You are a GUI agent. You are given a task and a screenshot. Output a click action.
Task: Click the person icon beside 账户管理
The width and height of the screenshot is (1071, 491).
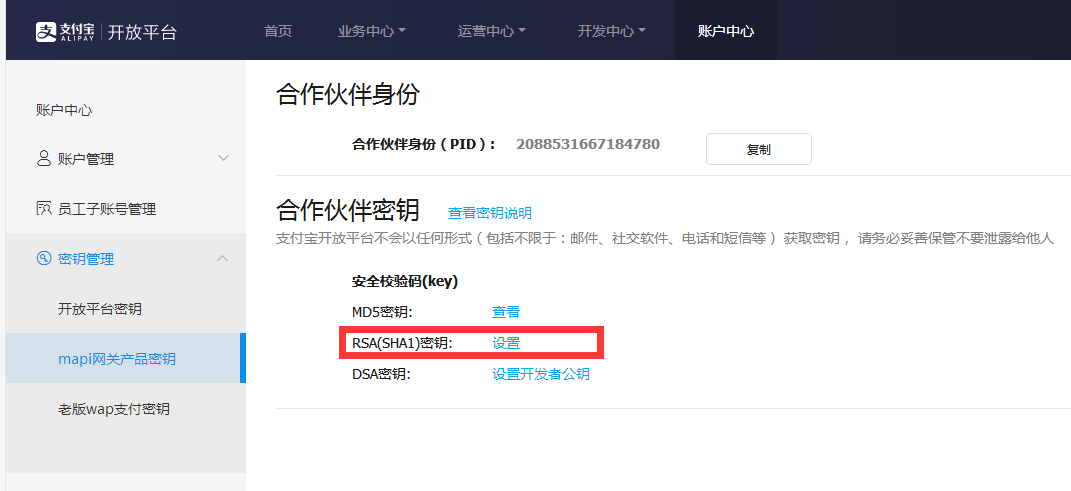[44, 159]
